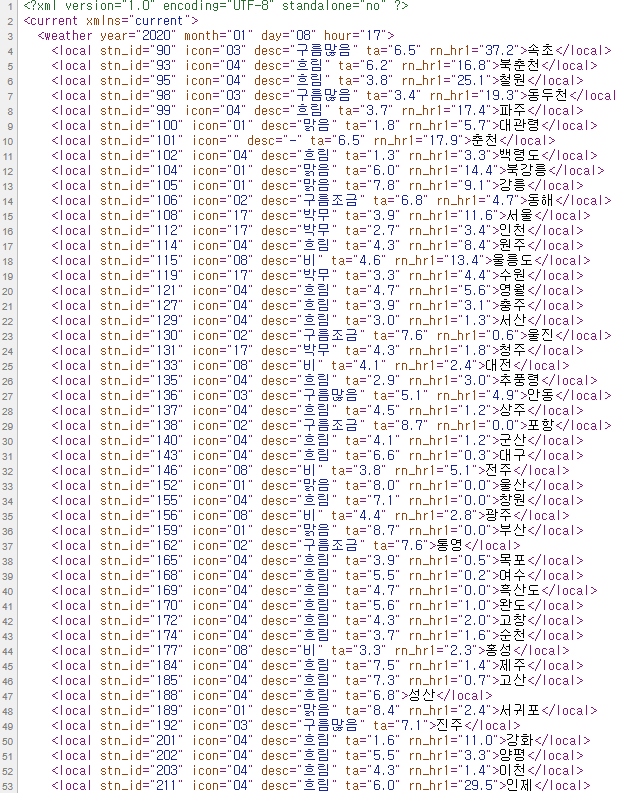The height and width of the screenshot is (793, 619).
Task: Select station name 동해
Action: (541, 200)
